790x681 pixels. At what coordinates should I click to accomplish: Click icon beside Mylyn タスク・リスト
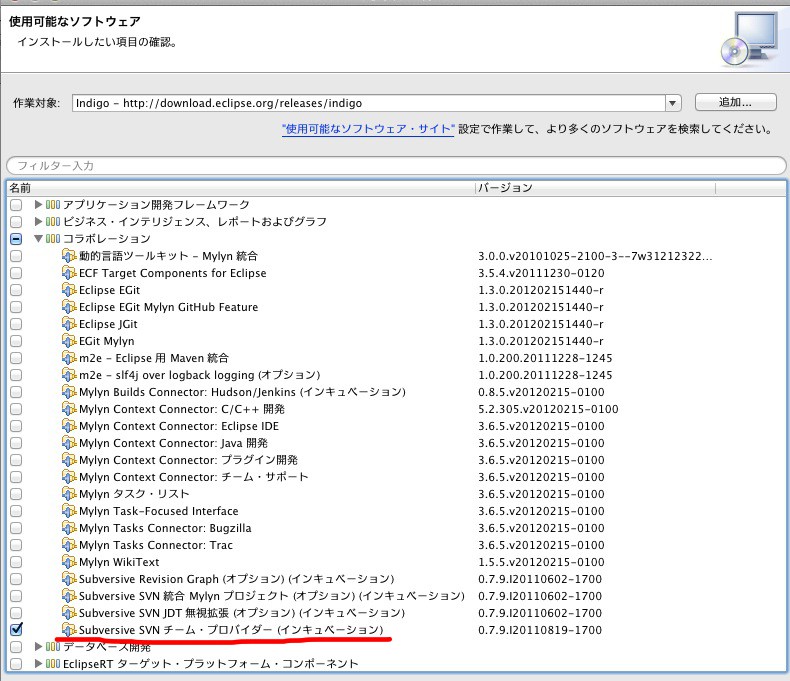[69, 494]
